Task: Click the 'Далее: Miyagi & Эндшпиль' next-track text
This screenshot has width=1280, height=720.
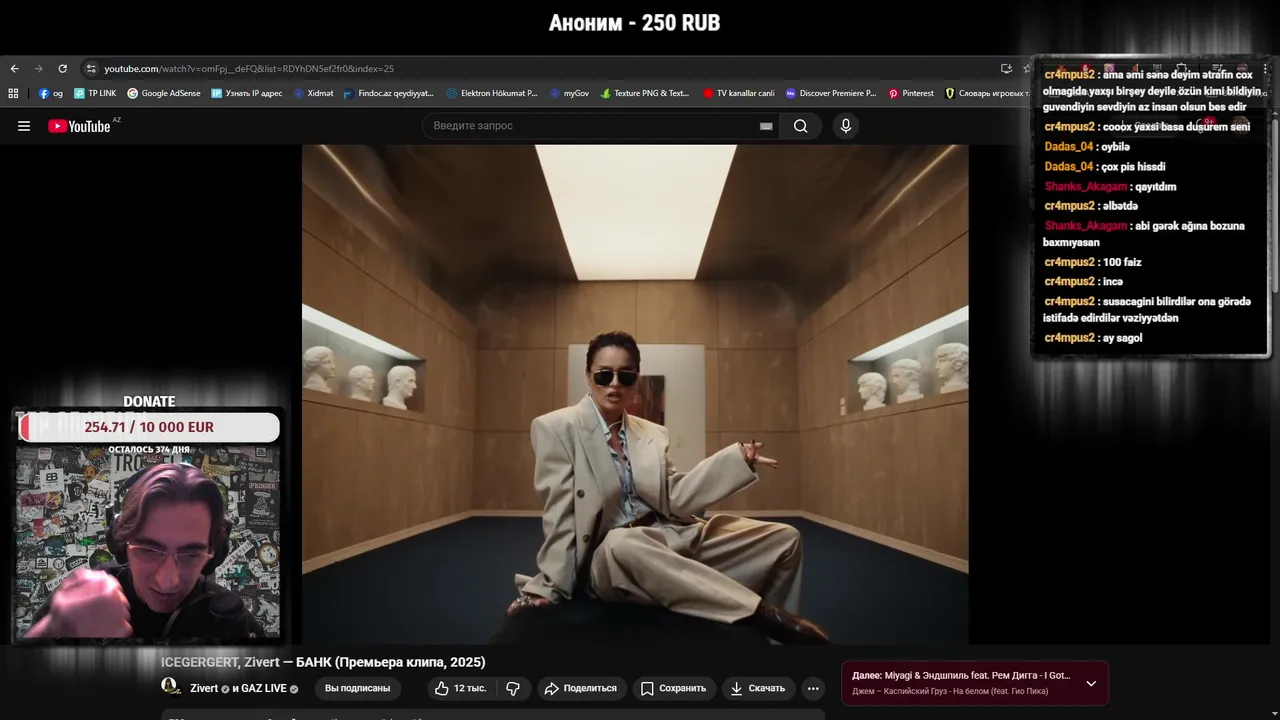Action: click(961, 676)
